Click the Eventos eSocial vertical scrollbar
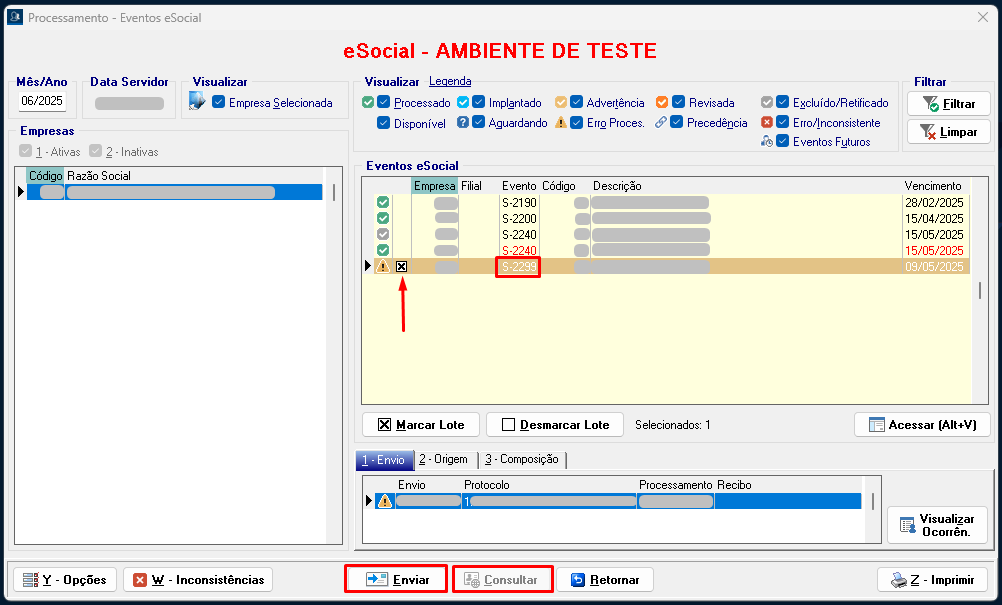 980,290
